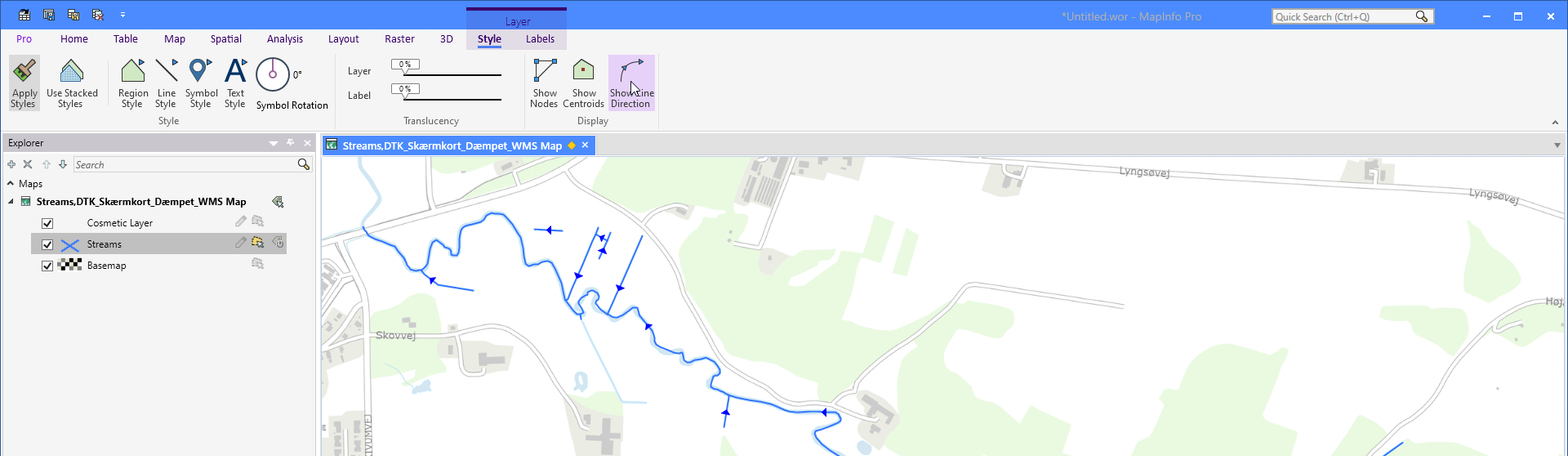The width and height of the screenshot is (1568, 456).
Task: Open the Table ribbon tab
Action: point(126,38)
